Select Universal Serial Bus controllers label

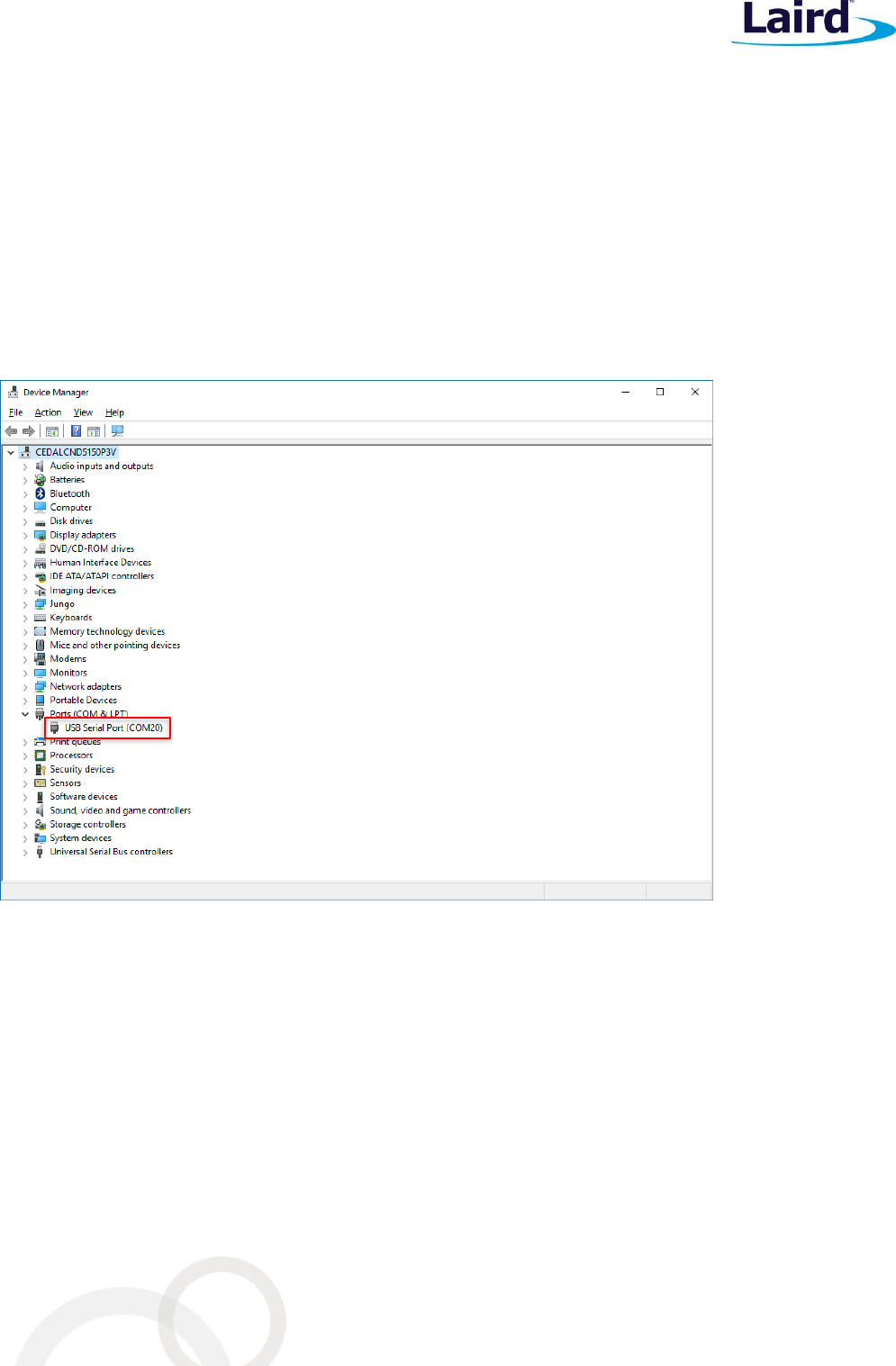(112, 852)
